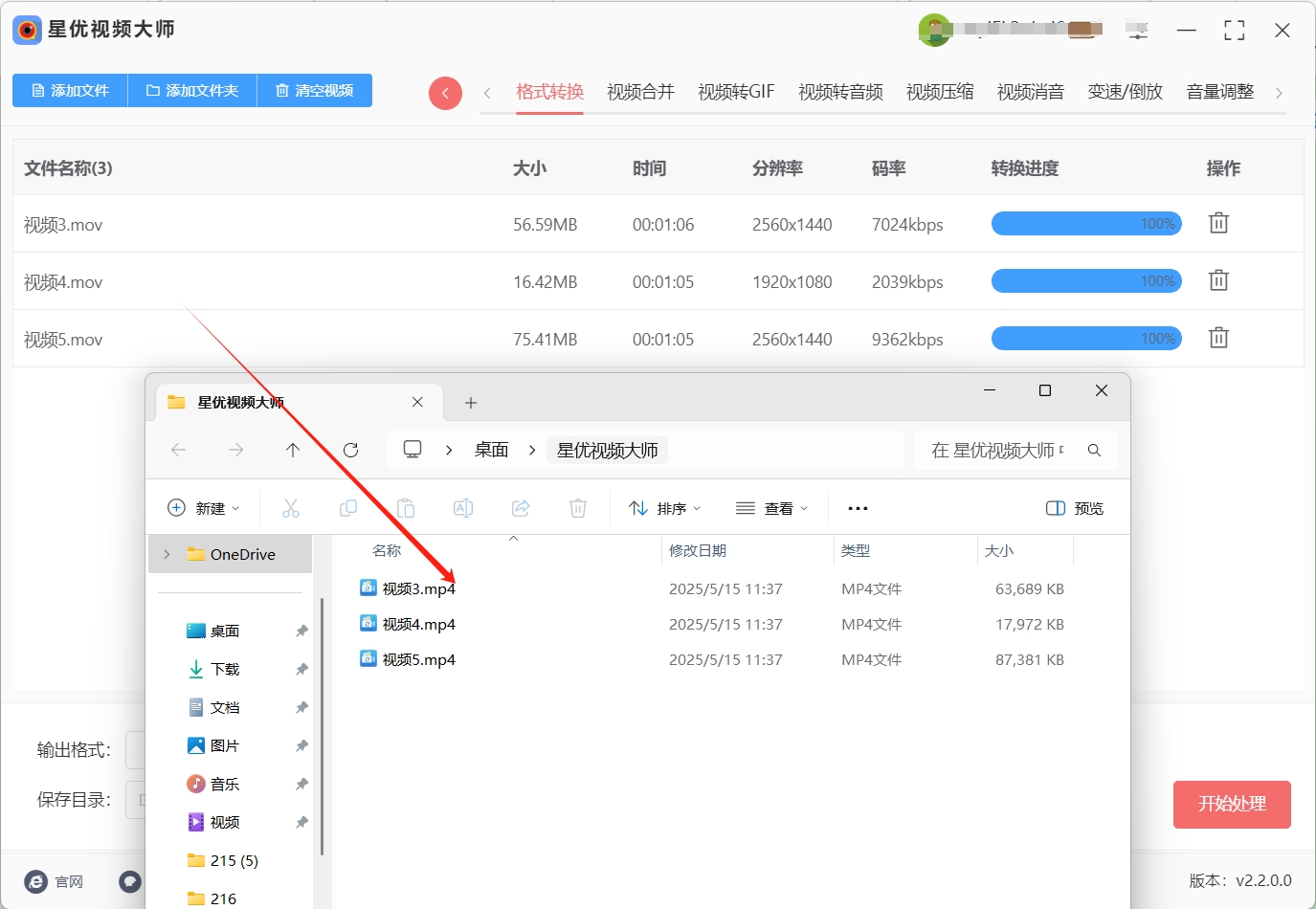1316x909 pixels.
Task: Click 星优视频大师 in the address breadcrumb
Action: [x=608, y=450]
